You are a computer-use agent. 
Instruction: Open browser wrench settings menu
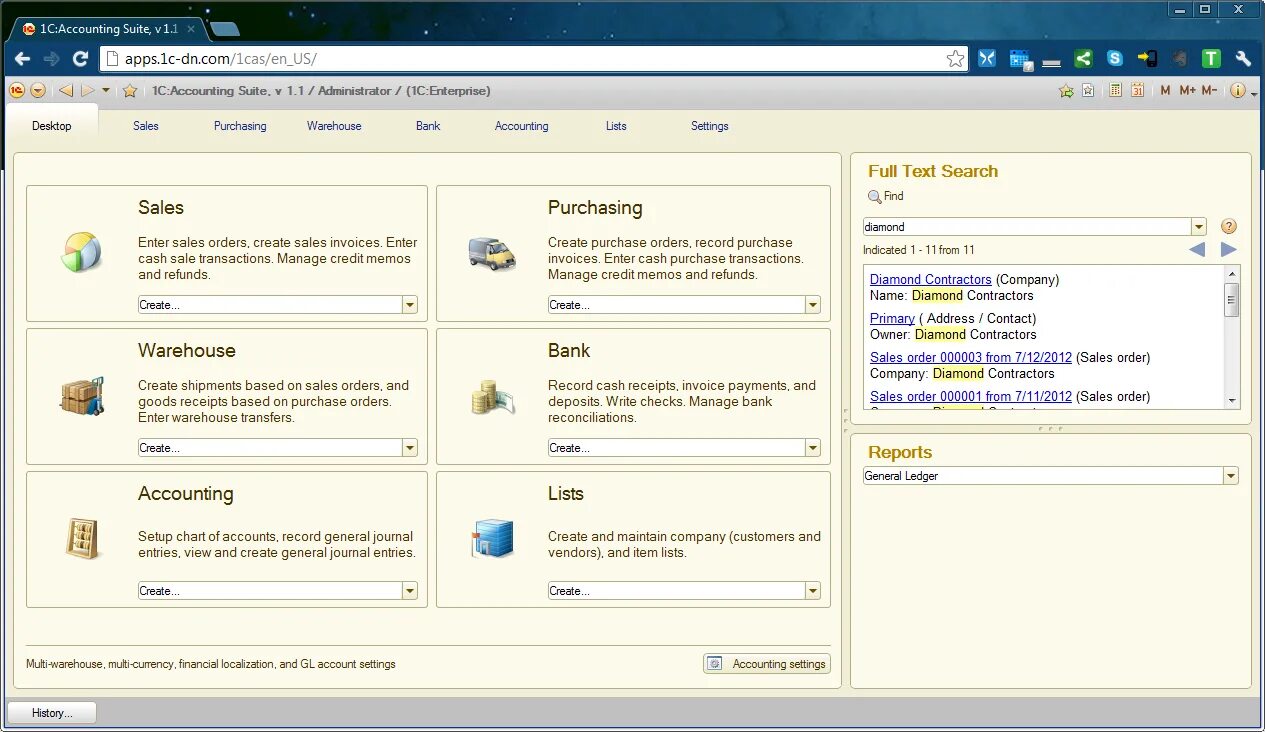(x=1243, y=59)
